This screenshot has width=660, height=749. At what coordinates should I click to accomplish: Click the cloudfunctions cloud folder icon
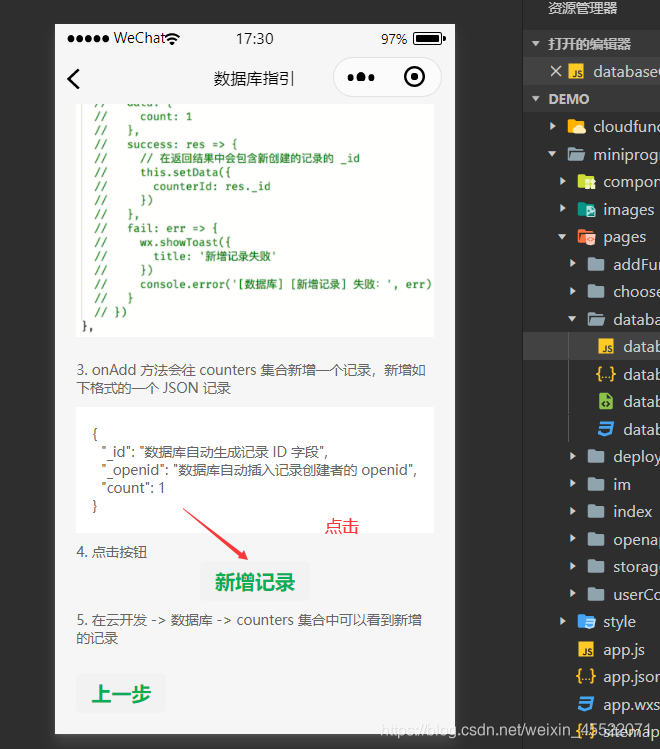point(576,127)
